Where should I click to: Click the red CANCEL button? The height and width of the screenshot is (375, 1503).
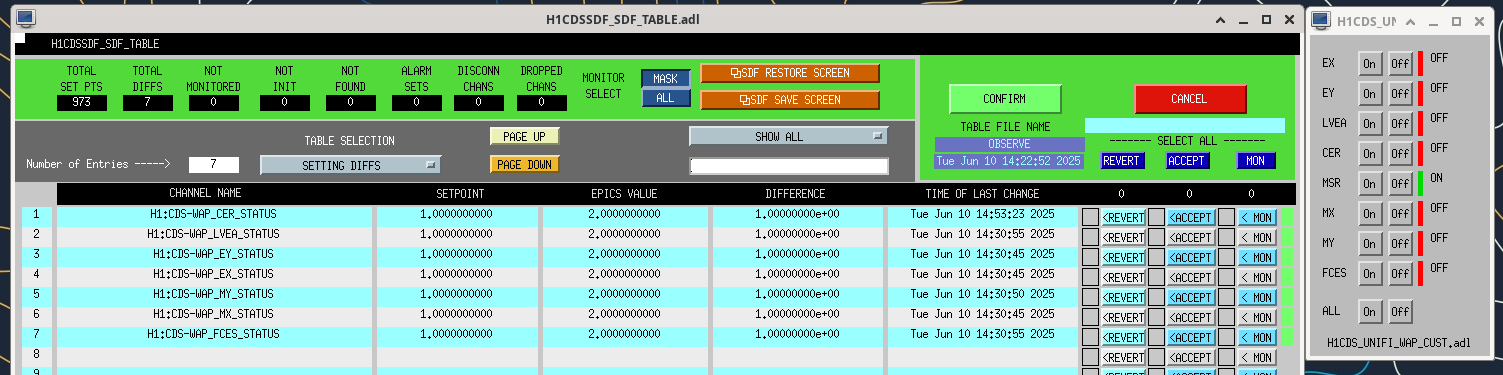[1190, 99]
